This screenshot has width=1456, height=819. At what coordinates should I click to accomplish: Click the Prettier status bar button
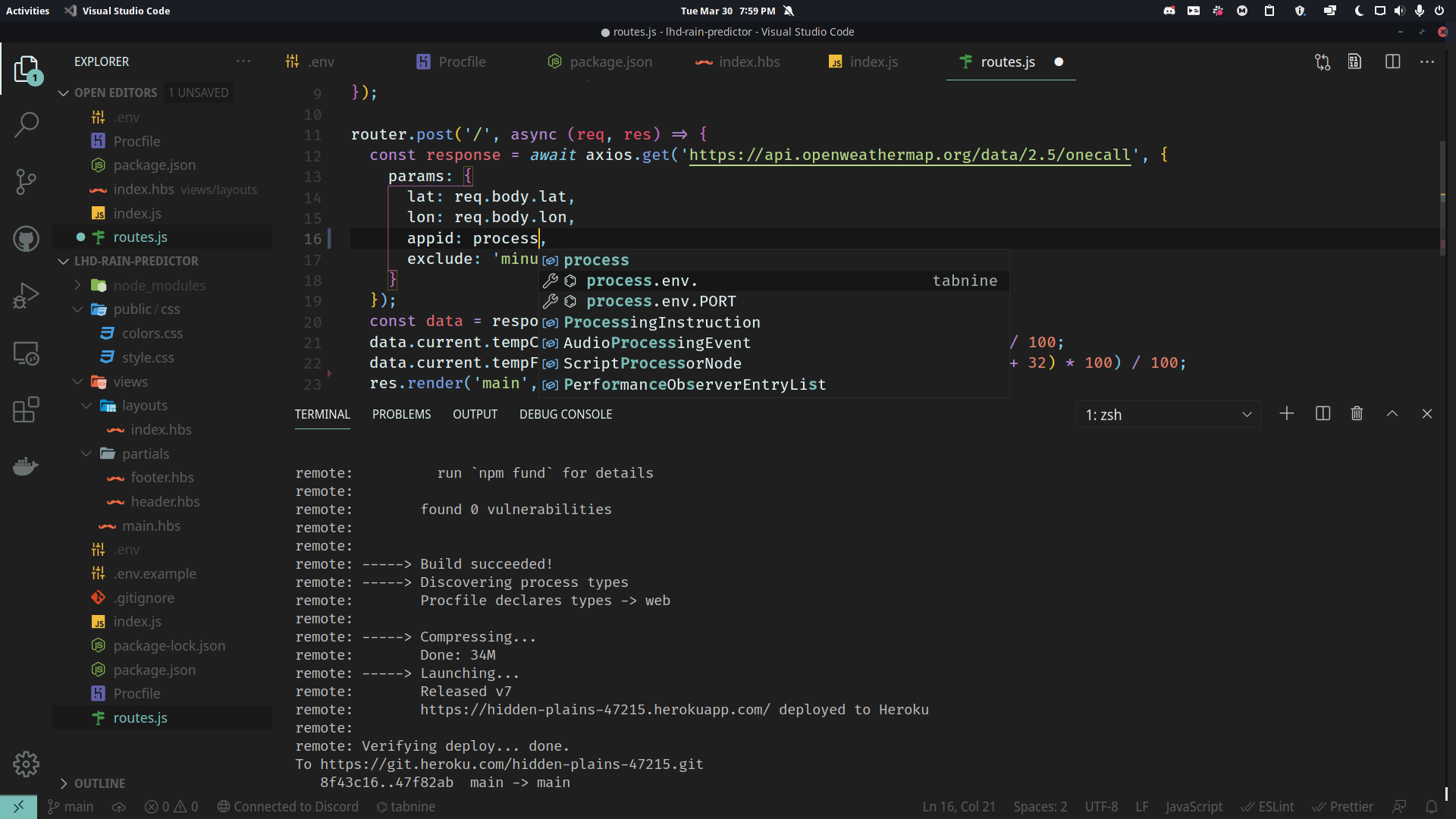[1343, 807]
